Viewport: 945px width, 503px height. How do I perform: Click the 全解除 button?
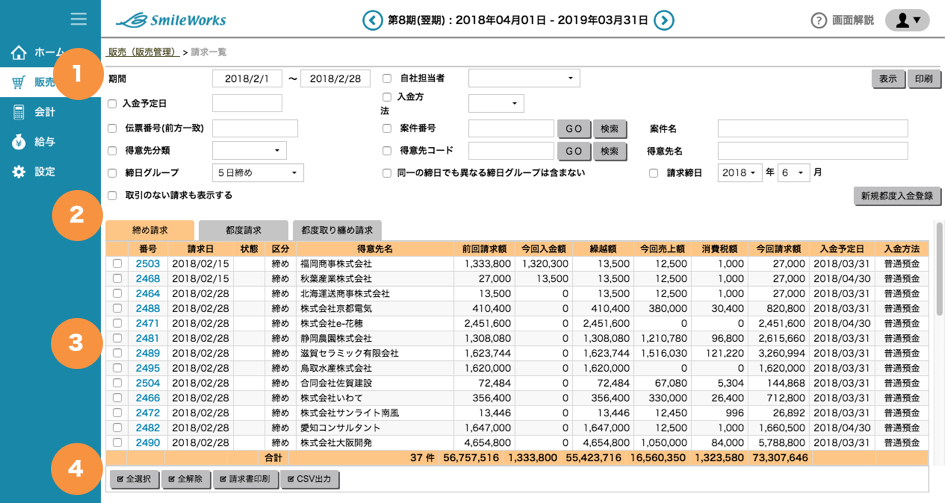pyautogui.click(x=186, y=480)
